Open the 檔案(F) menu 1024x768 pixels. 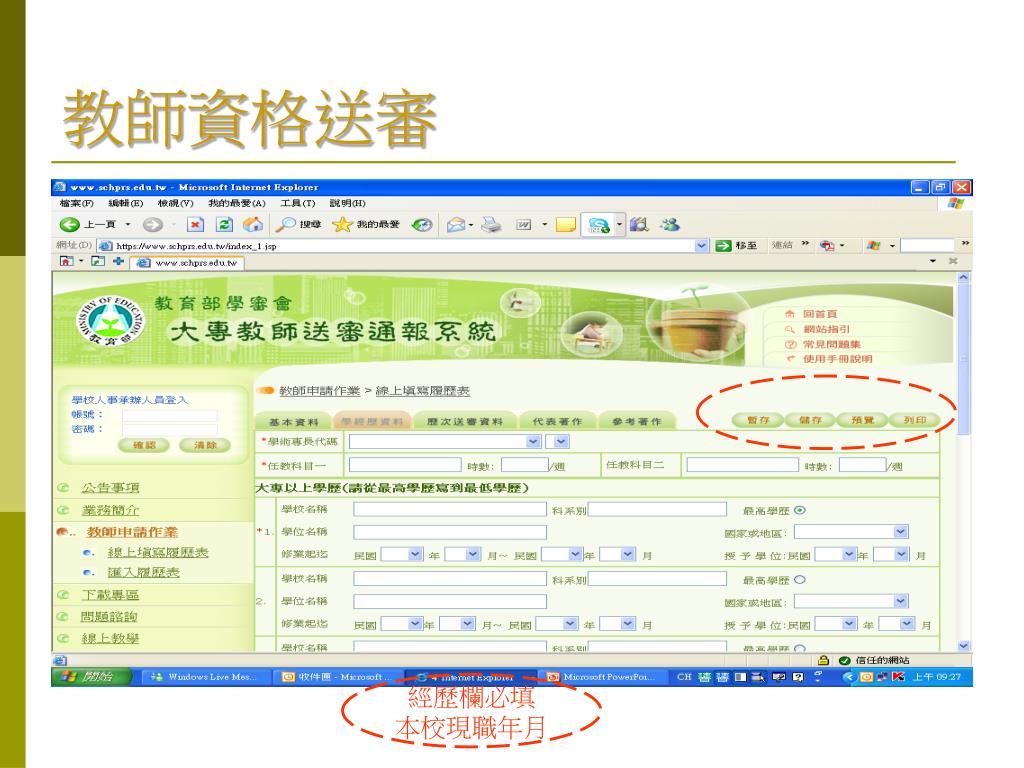tap(76, 203)
